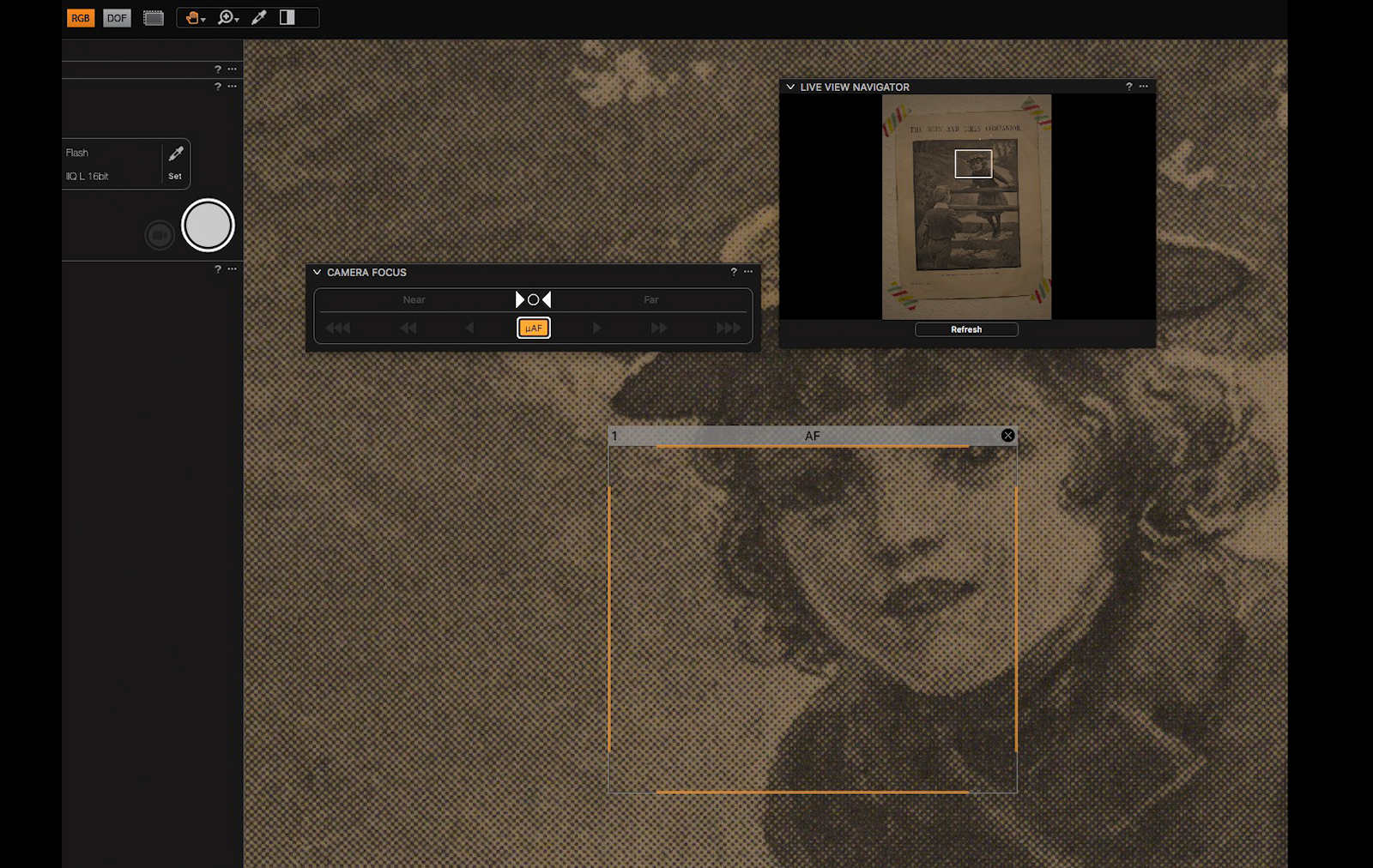1373x868 pixels.
Task: Click the Set white balance picker icon
Action: tap(175, 154)
